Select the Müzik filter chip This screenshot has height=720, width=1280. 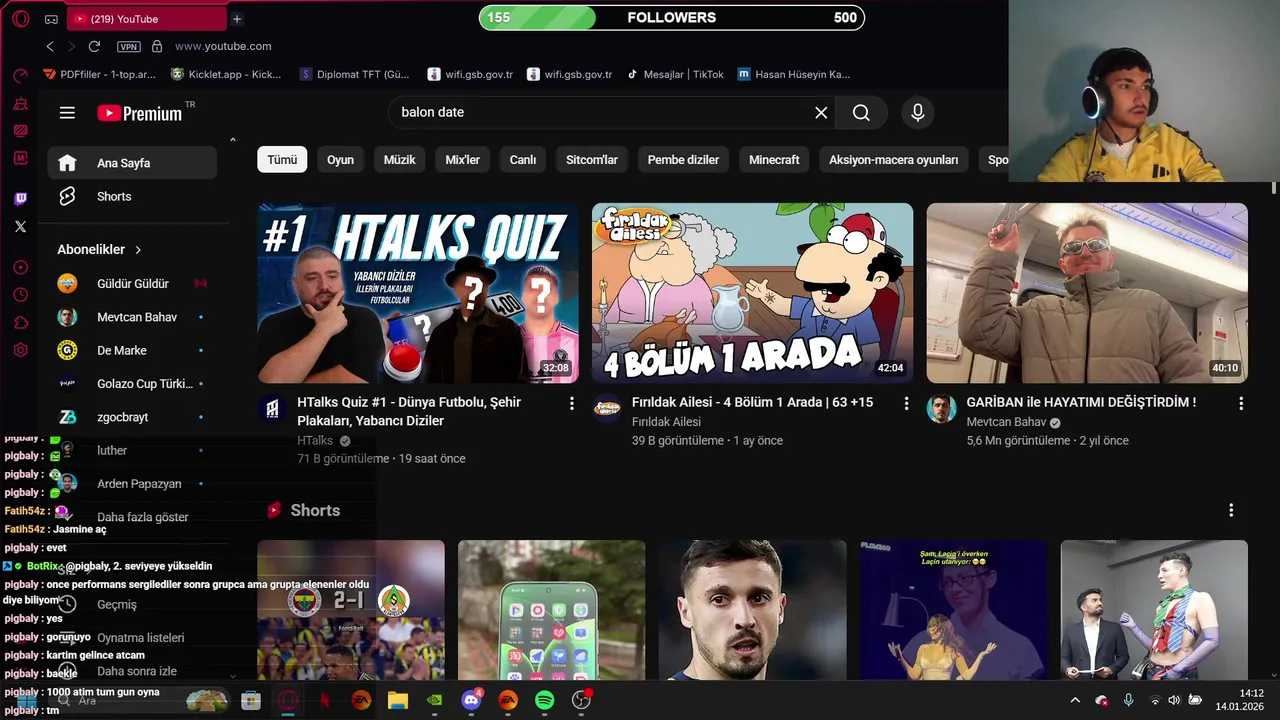[x=399, y=160]
